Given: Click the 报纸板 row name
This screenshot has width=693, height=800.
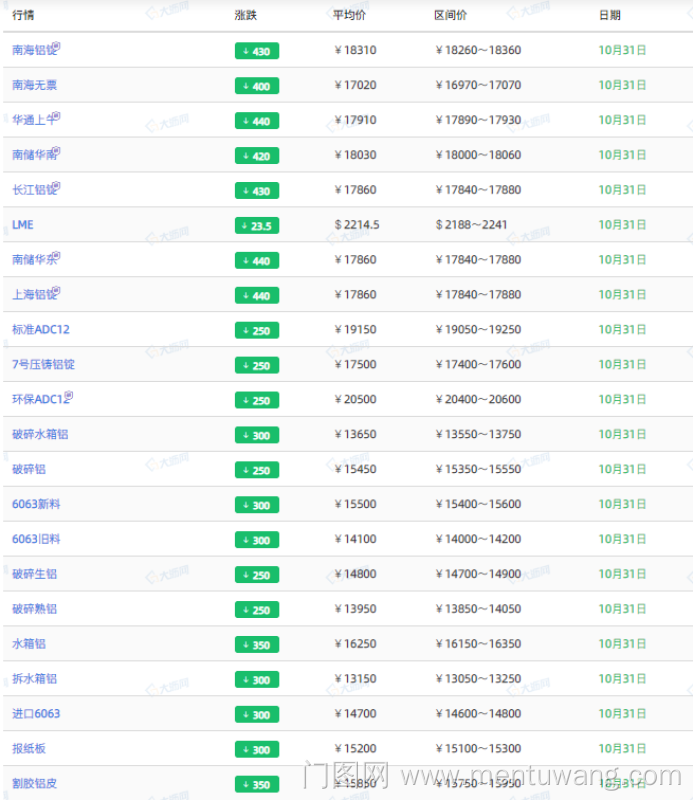Looking at the screenshot, I should [29, 749].
